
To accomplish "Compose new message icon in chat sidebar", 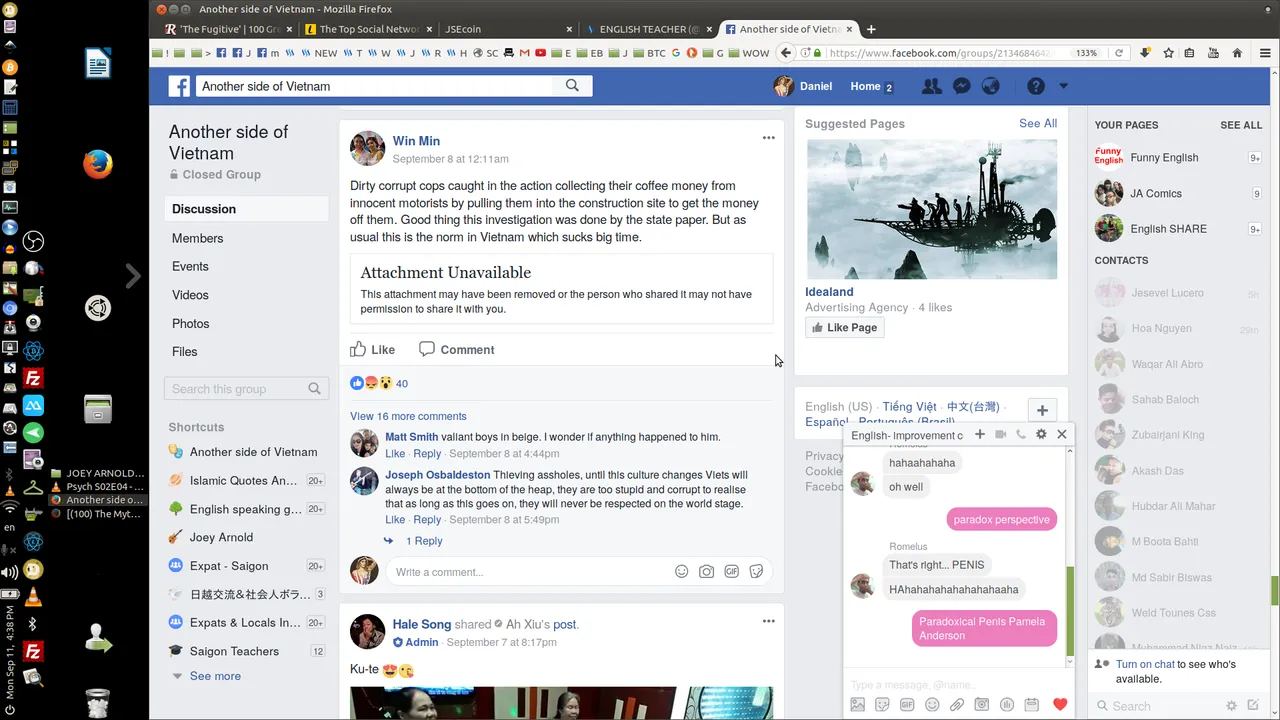I will (x=1253, y=705).
